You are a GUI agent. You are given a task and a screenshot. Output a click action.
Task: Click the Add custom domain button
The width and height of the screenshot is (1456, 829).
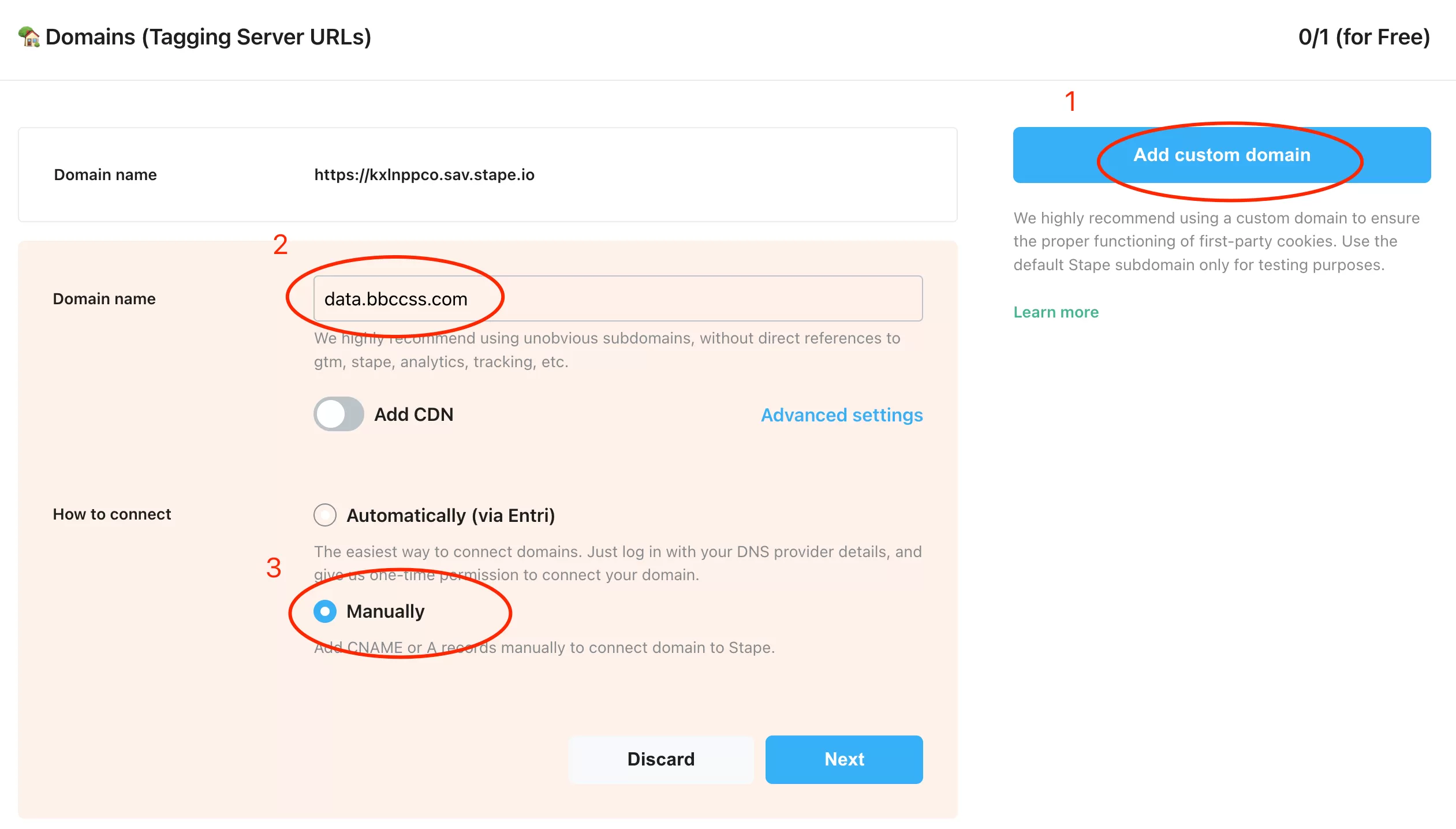(1222, 155)
